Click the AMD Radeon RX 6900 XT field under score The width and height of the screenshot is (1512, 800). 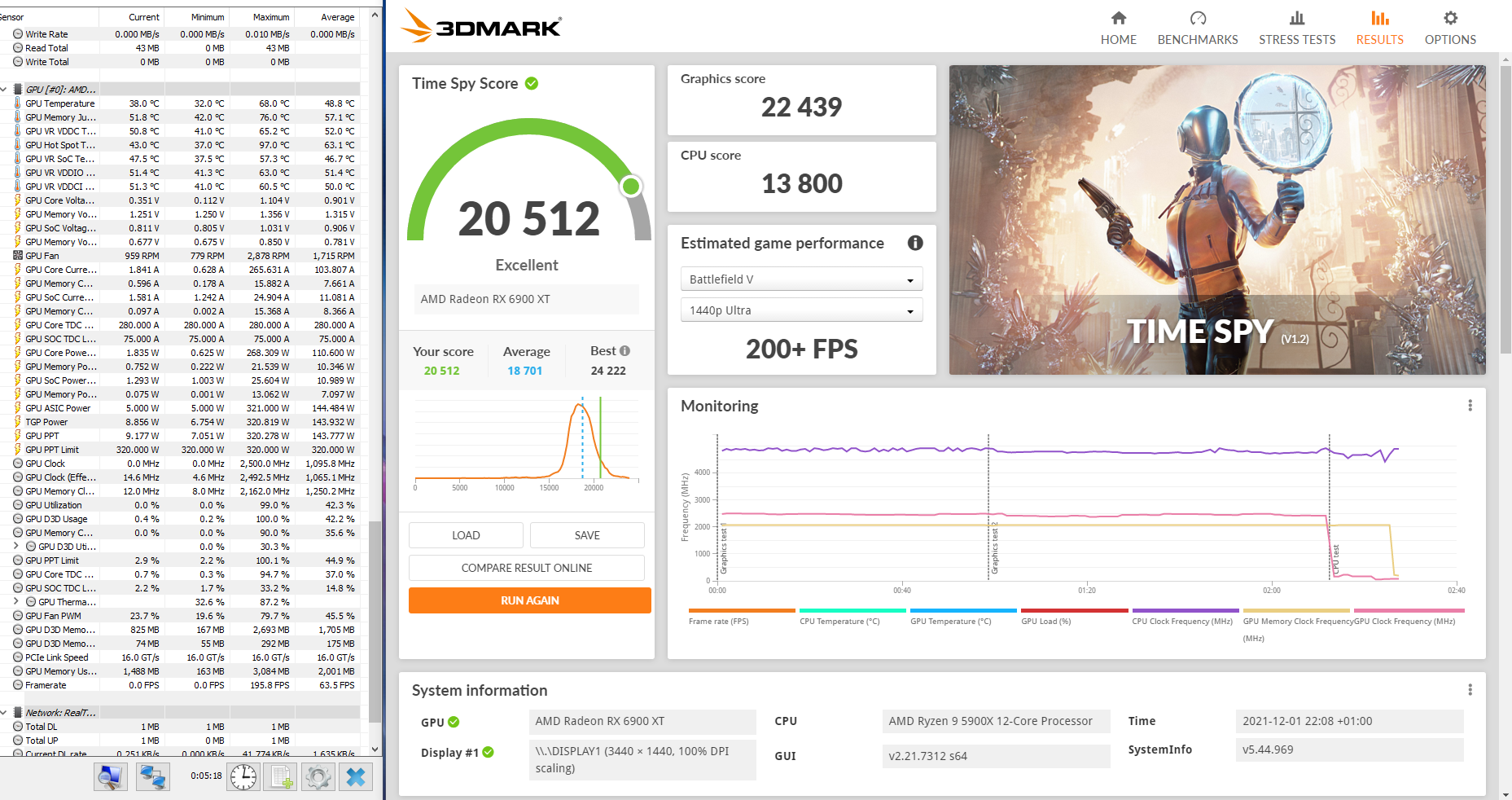[x=527, y=299]
